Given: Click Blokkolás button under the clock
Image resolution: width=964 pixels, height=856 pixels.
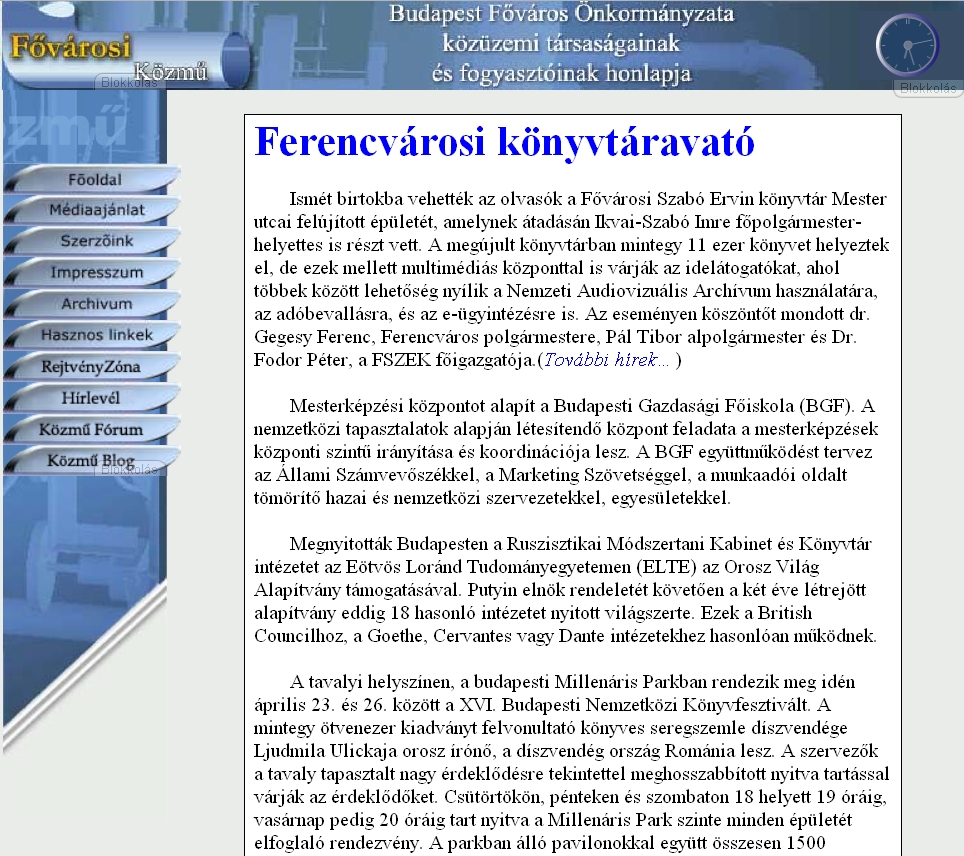Looking at the screenshot, I should coord(928,89).
